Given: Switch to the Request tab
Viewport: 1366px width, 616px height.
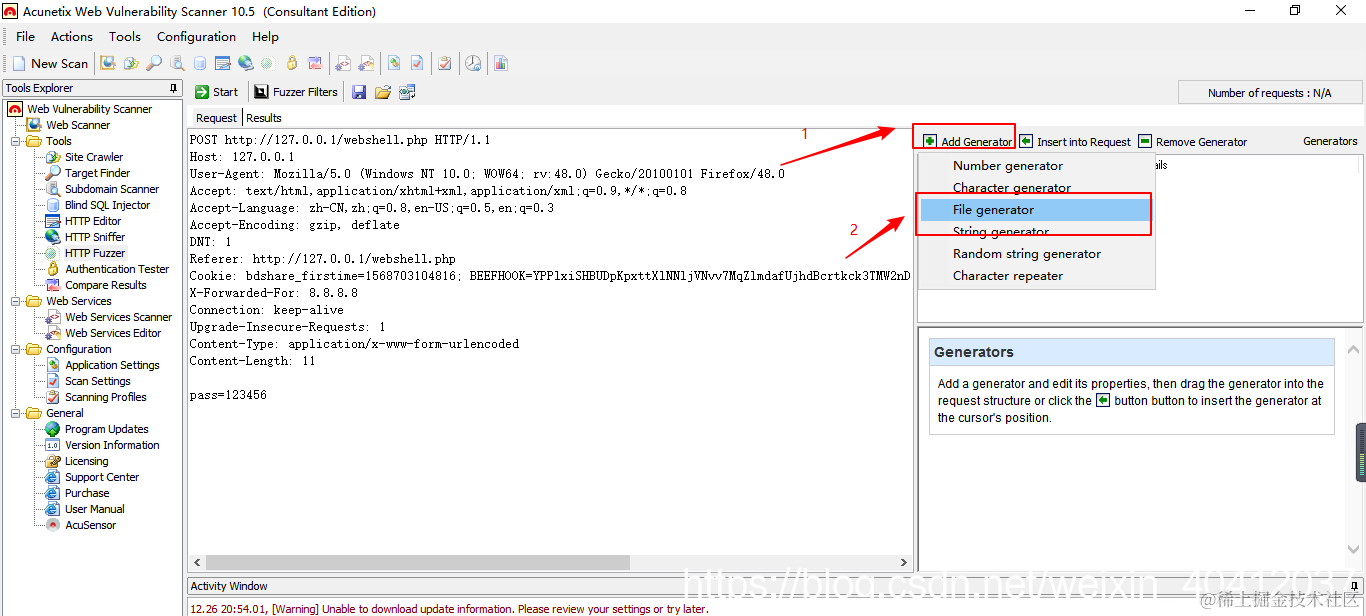Looking at the screenshot, I should click(x=216, y=118).
